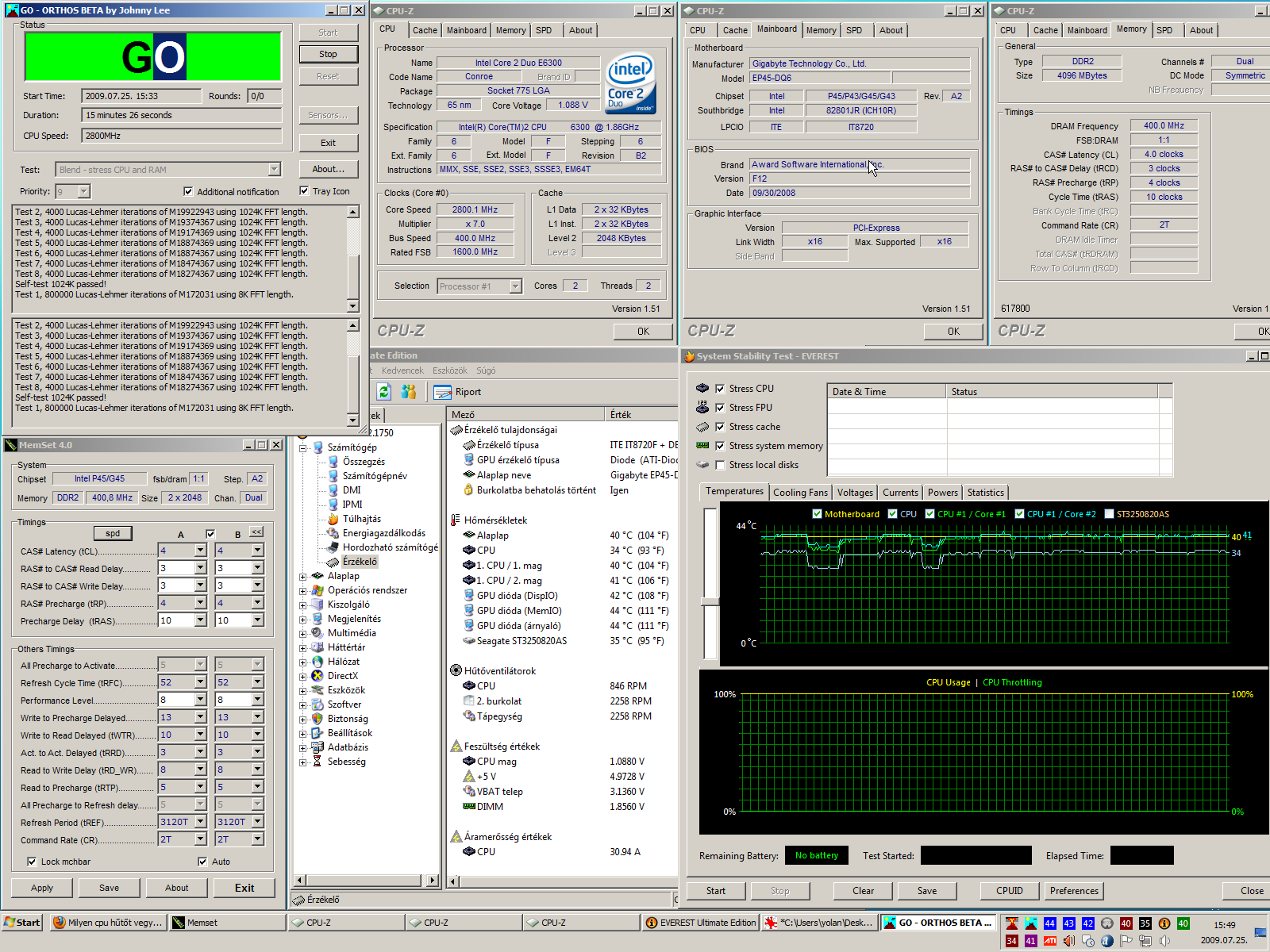Enable Stress local disks checkbox
This screenshot has width=1270, height=952.
click(720, 465)
